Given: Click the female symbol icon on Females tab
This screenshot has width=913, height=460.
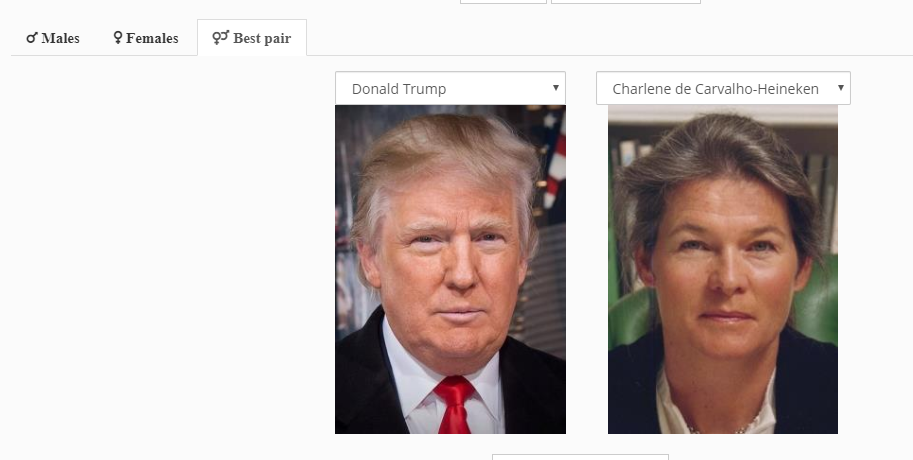Looking at the screenshot, I should click(118, 38).
